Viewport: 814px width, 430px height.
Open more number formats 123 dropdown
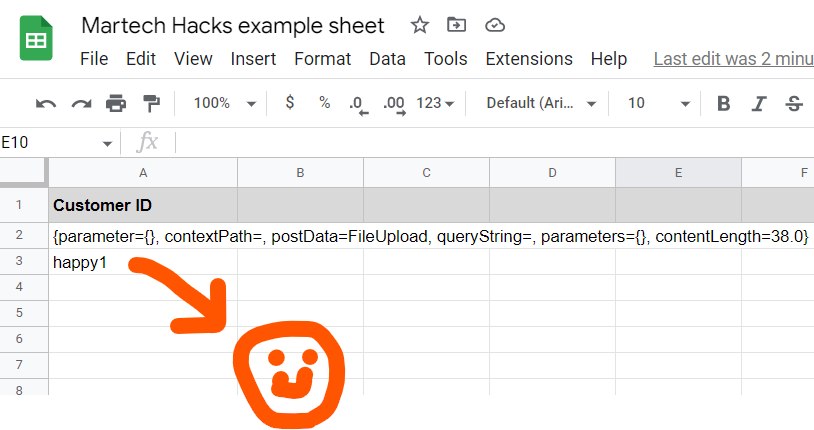click(435, 103)
